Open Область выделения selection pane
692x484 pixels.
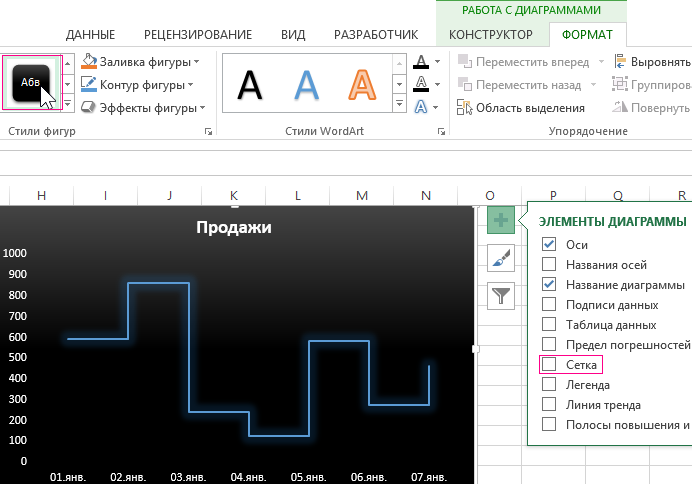[x=521, y=108]
